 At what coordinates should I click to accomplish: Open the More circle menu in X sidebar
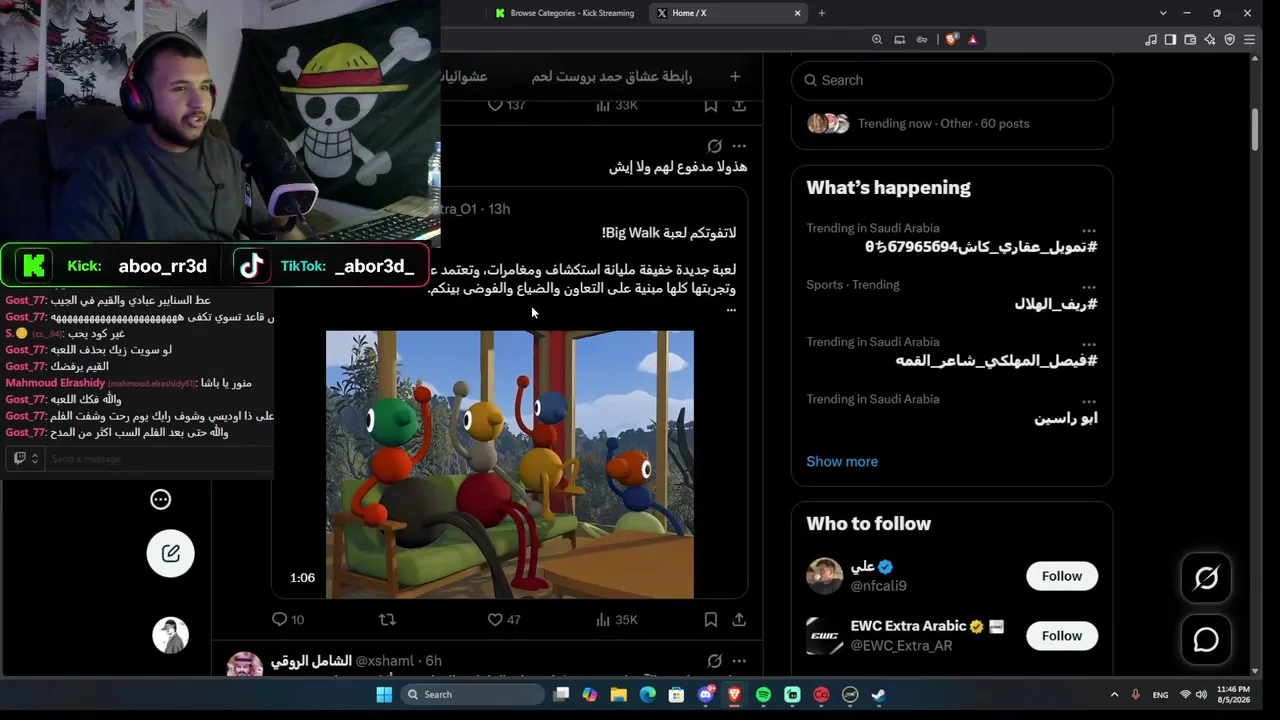point(160,499)
